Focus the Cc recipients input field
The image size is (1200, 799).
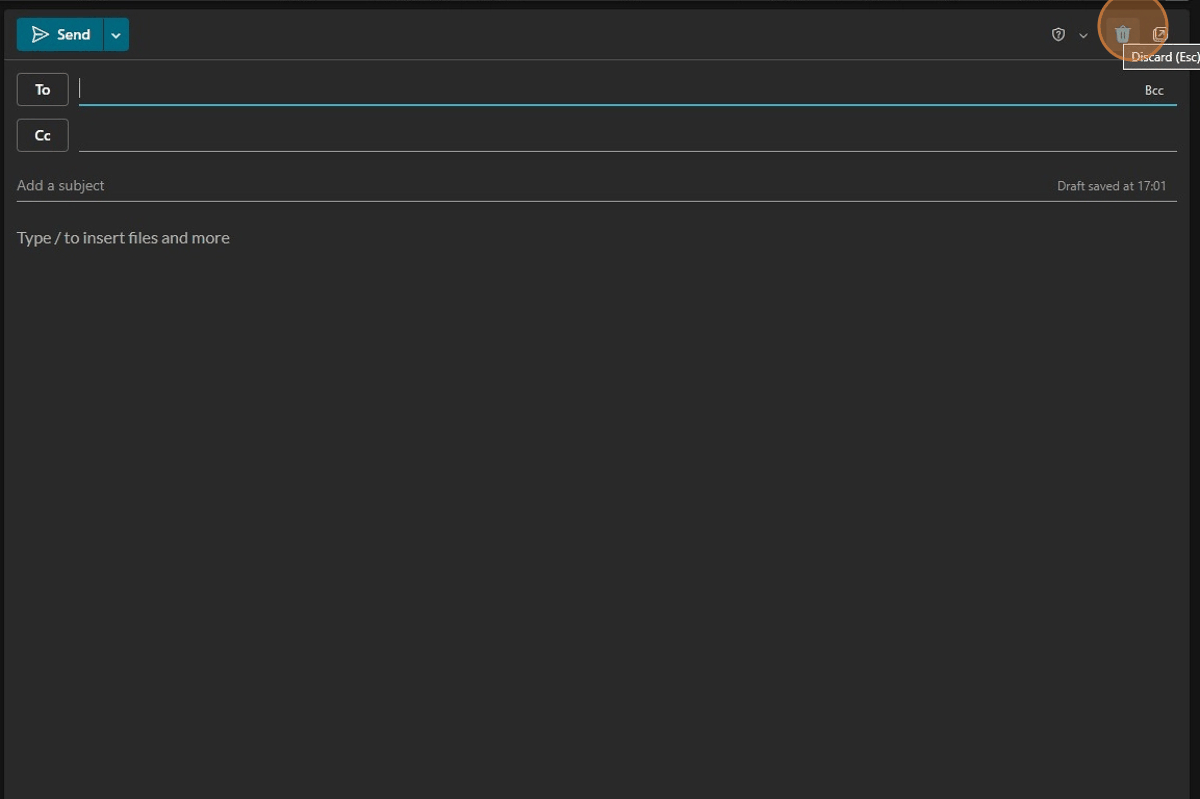tap(627, 135)
